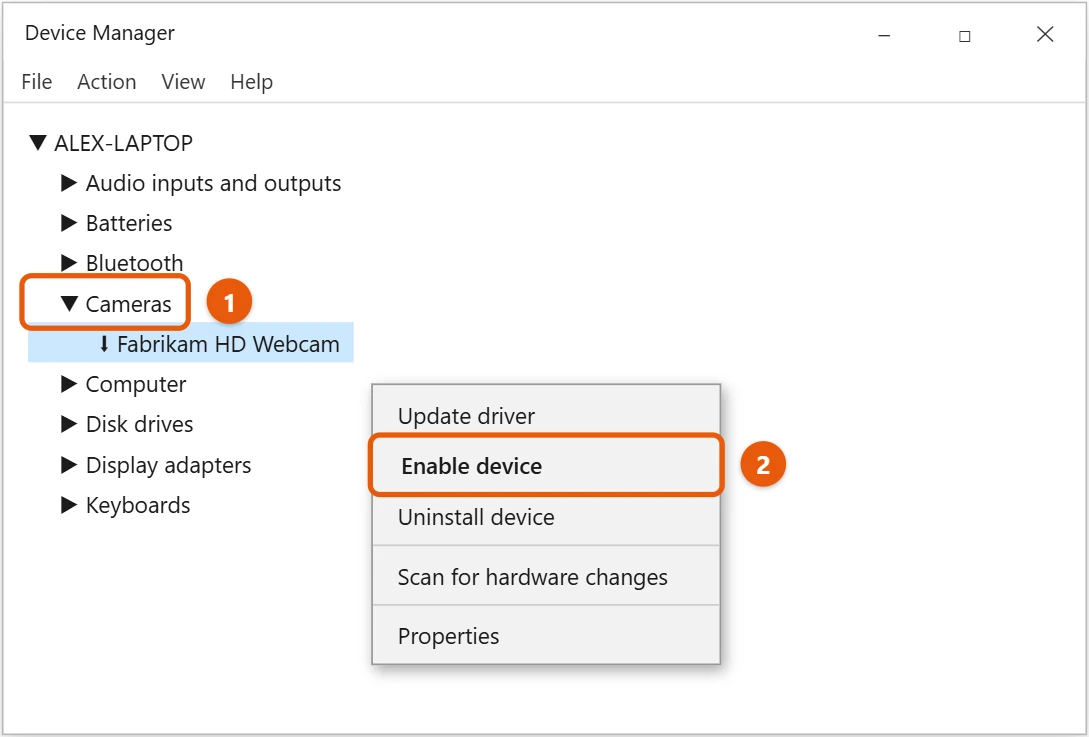Click the disabled-arrow icon beside Fabrikam HD Webcam

pyautogui.click(x=104, y=344)
